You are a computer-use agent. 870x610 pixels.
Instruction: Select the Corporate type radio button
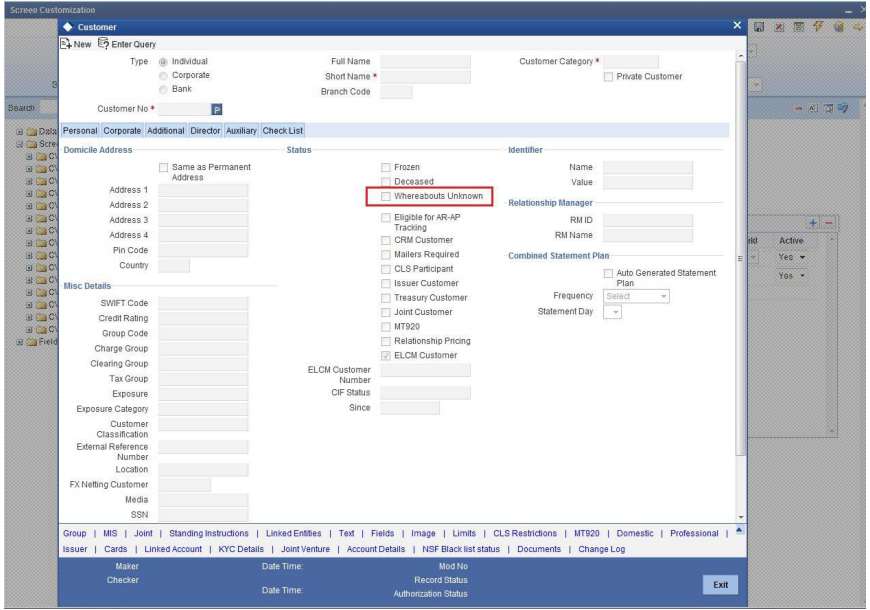(x=163, y=75)
